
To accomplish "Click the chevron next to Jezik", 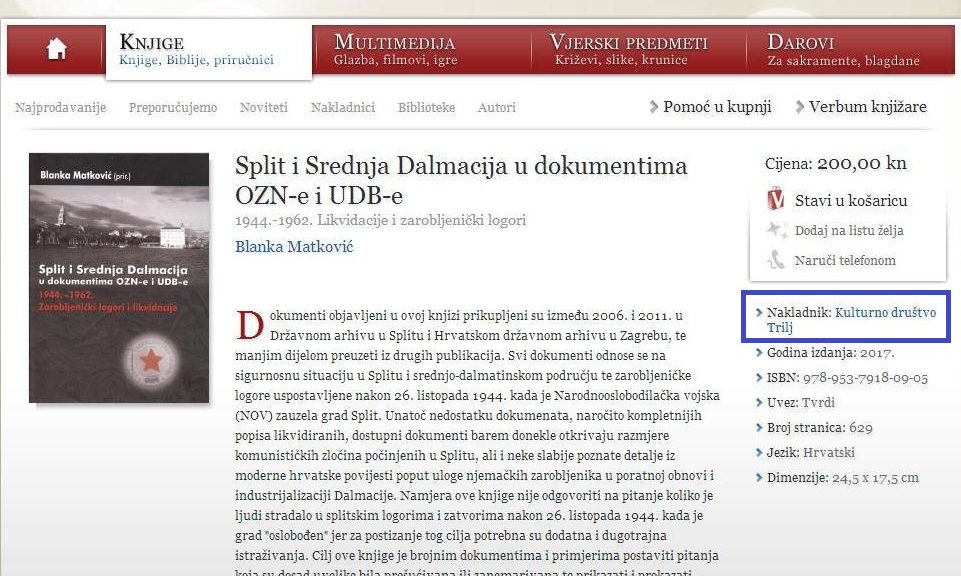I will [759, 453].
